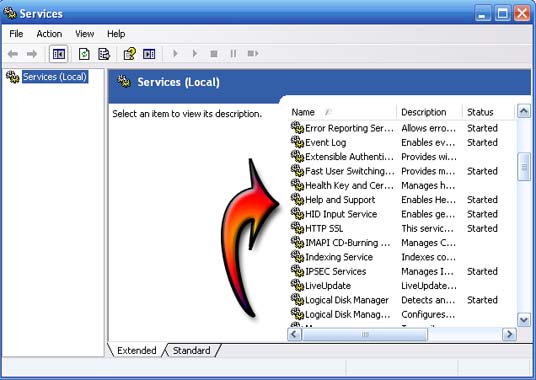Click 'Indexes co…' description cell
This screenshot has width=536, height=380.
pyautogui.click(x=428, y=257)
